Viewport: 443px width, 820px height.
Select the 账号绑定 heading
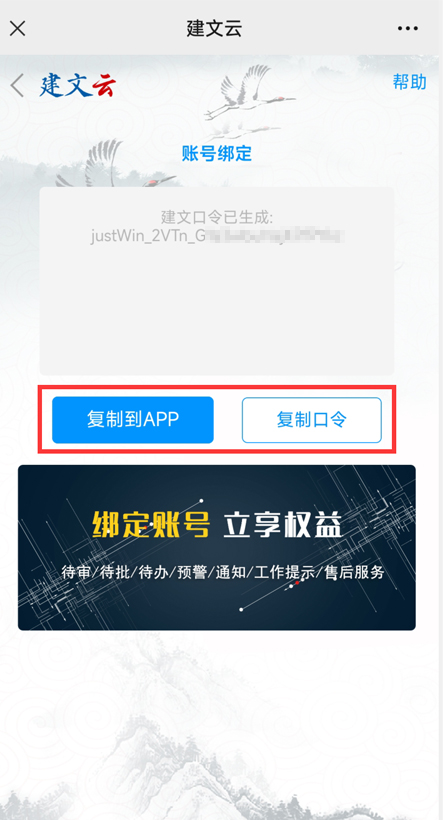[217, 154]
